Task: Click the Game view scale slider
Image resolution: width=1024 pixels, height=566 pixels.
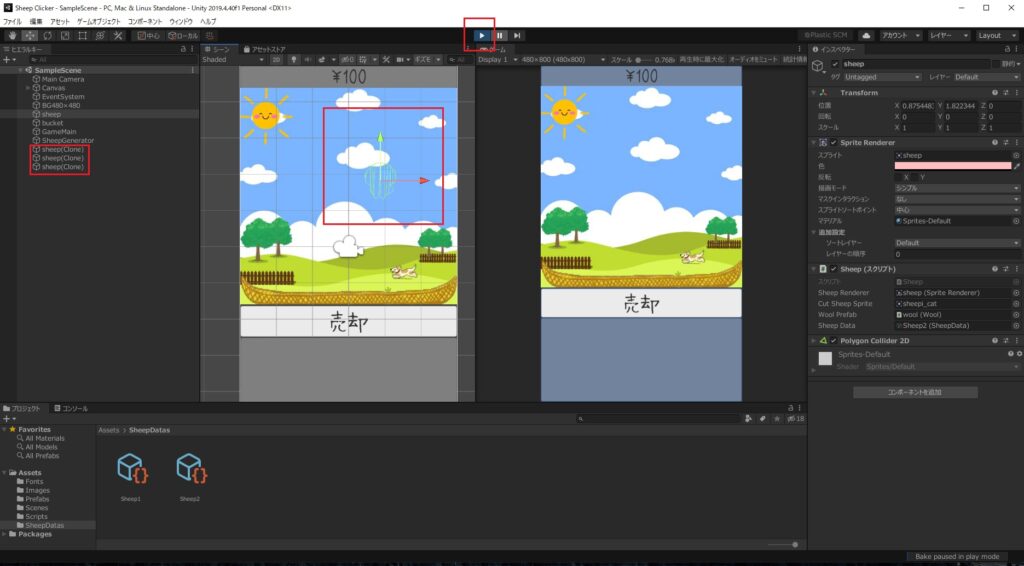Action: (x=645, y=59)
